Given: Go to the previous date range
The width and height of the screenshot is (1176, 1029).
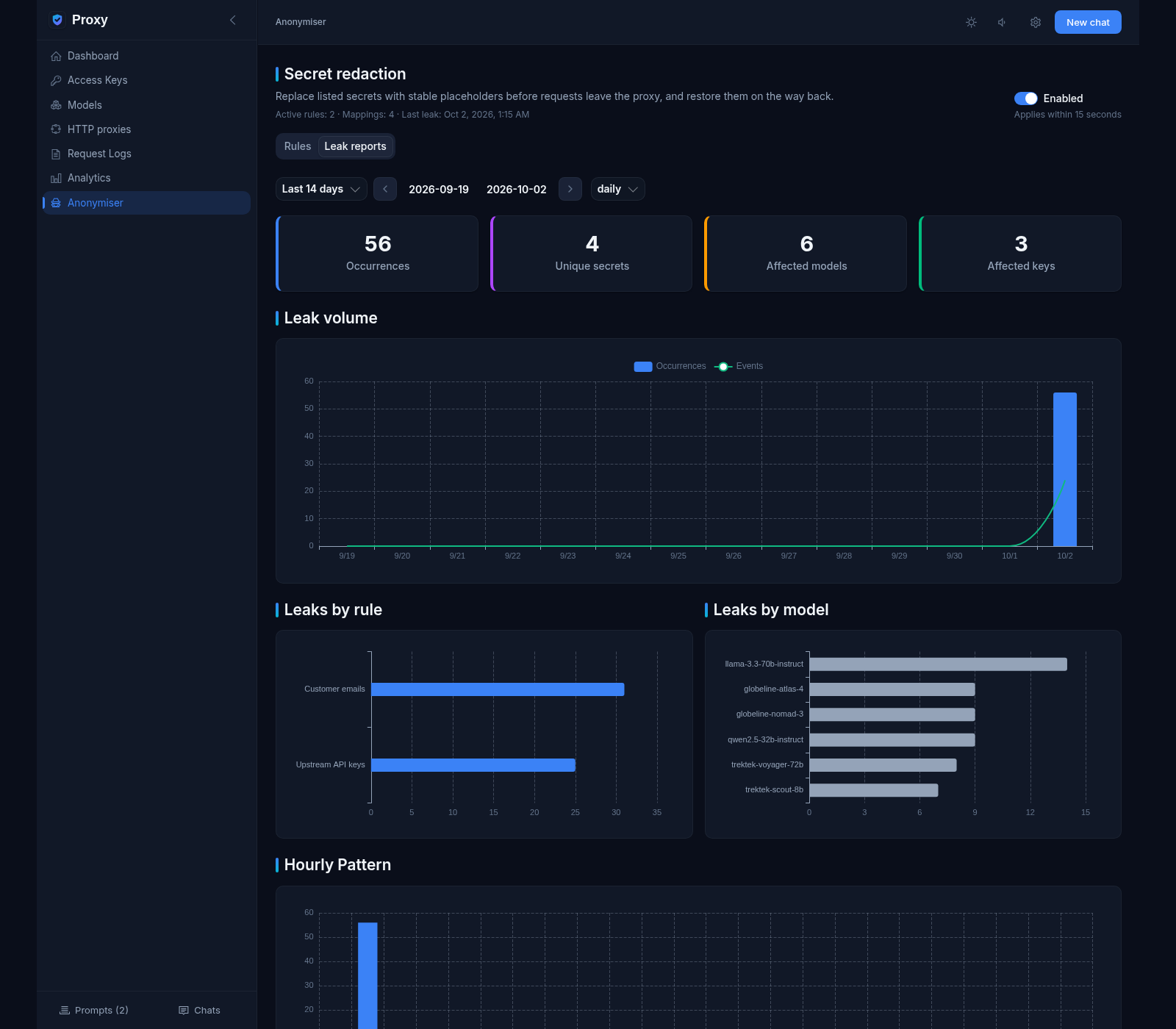Looking at the screenshot, I should tap(385, 189).
